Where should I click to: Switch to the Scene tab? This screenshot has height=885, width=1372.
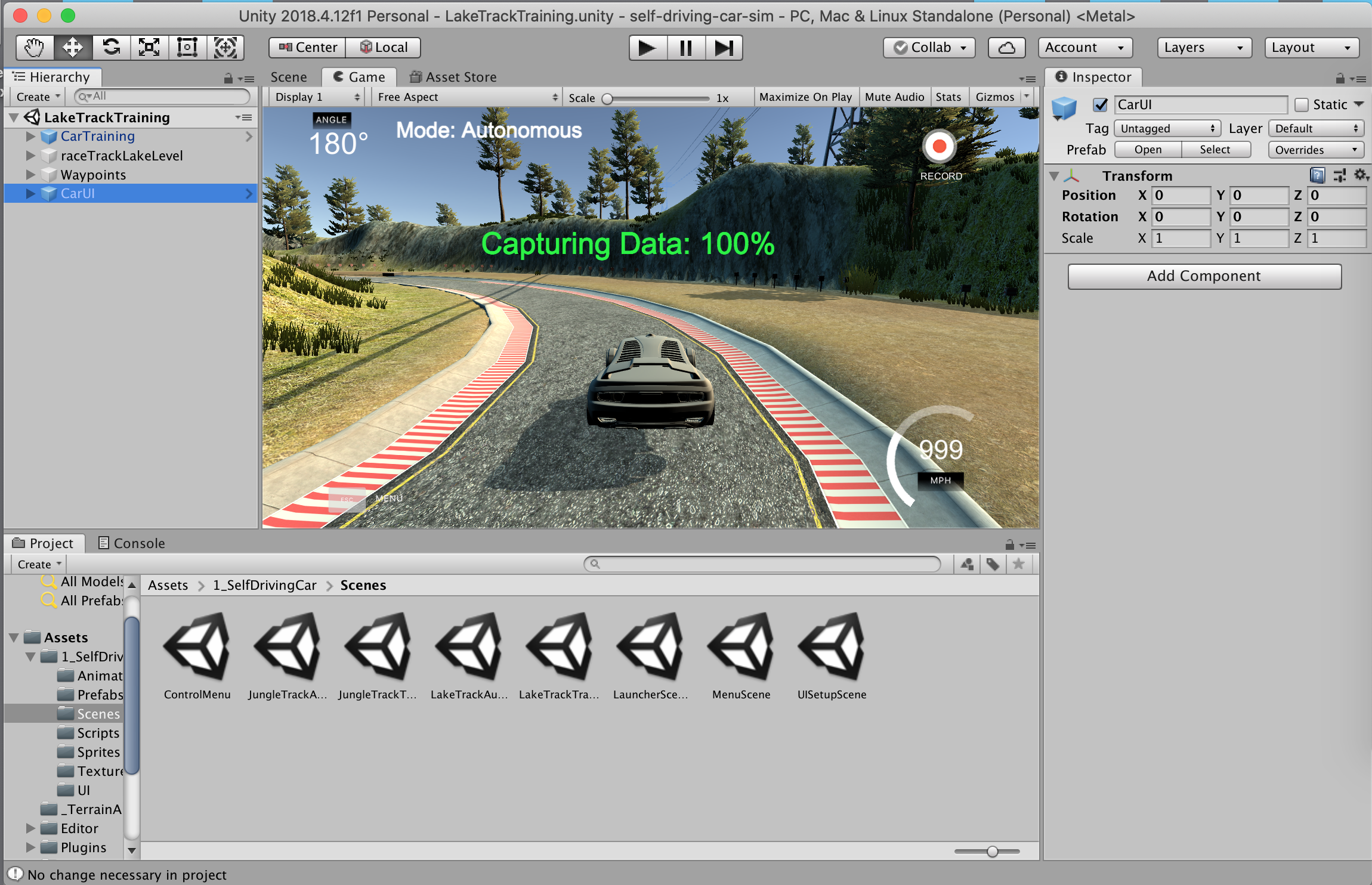pyautogui.click(x=289, y=77)
